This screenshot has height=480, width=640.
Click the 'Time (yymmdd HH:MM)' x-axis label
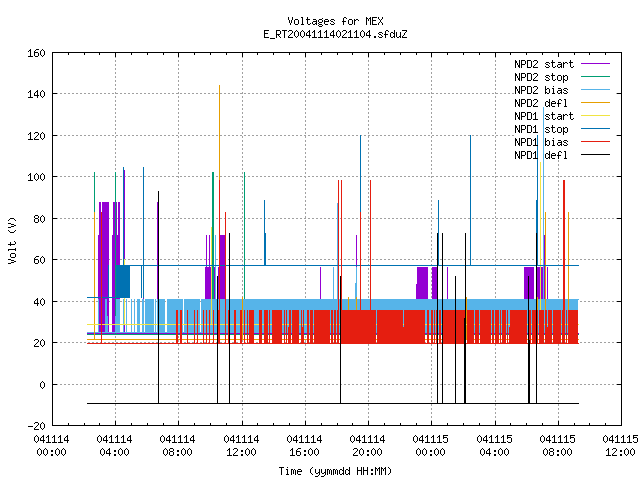(x=335, y=471)
